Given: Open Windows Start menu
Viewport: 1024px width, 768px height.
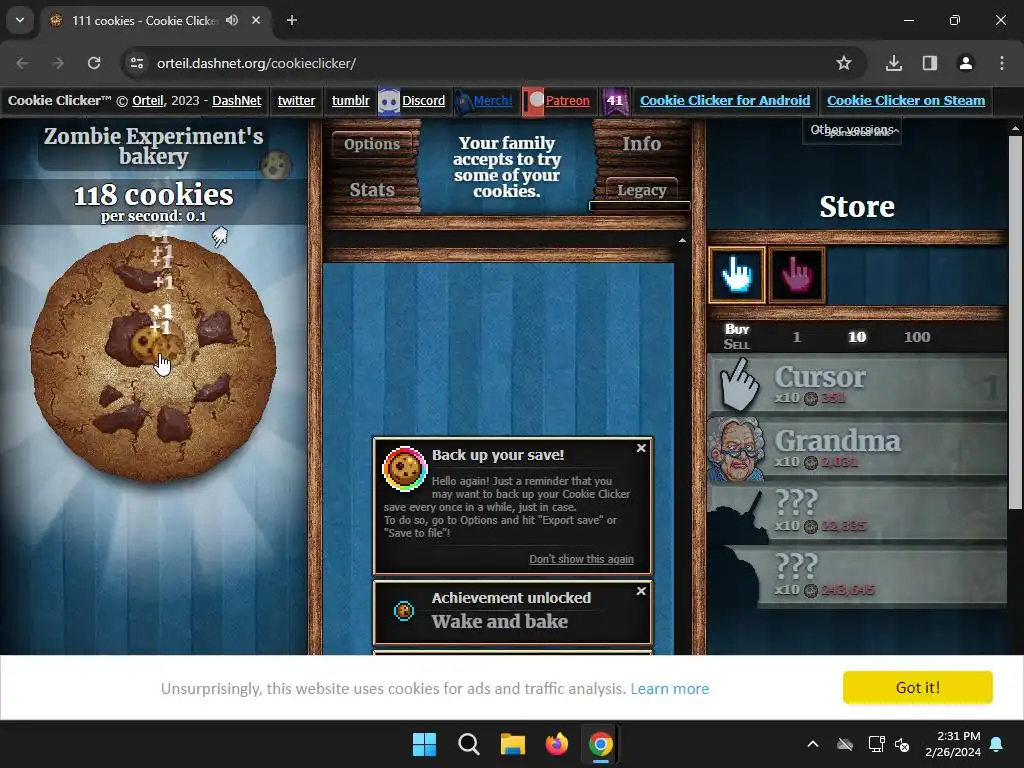Looking at the screenshot, I should click(424, 744).
